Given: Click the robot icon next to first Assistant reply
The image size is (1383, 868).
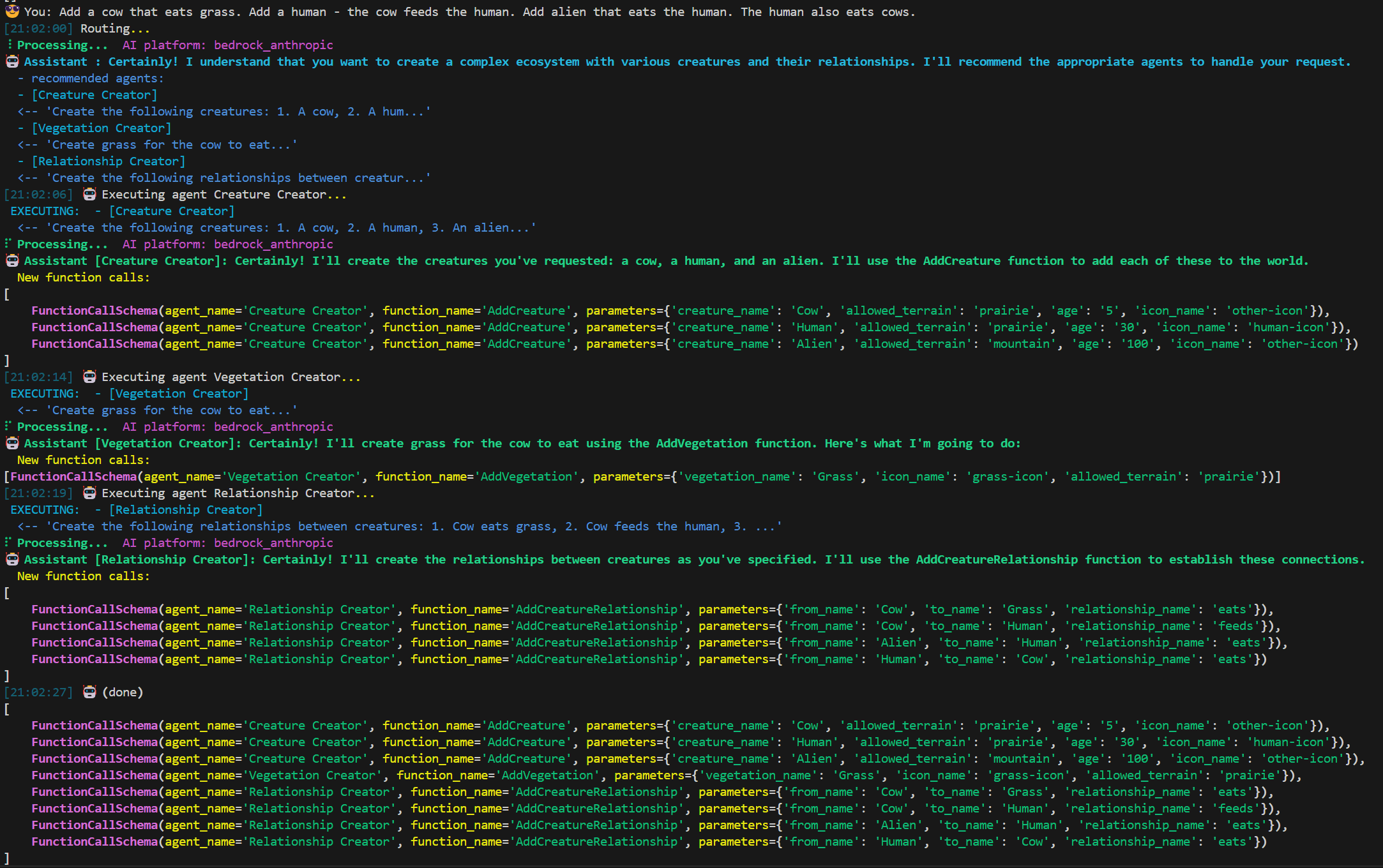Looking at the screenshot, I should 11,61.
